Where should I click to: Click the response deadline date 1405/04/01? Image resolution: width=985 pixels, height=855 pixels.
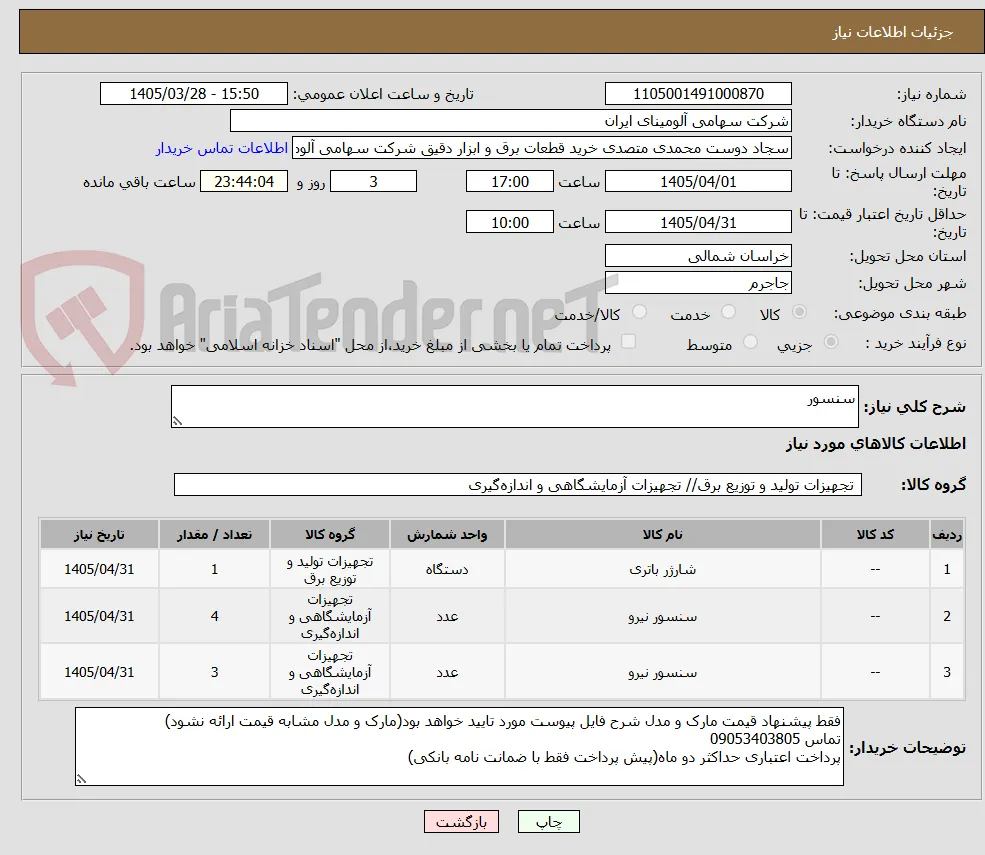[698, 182]
